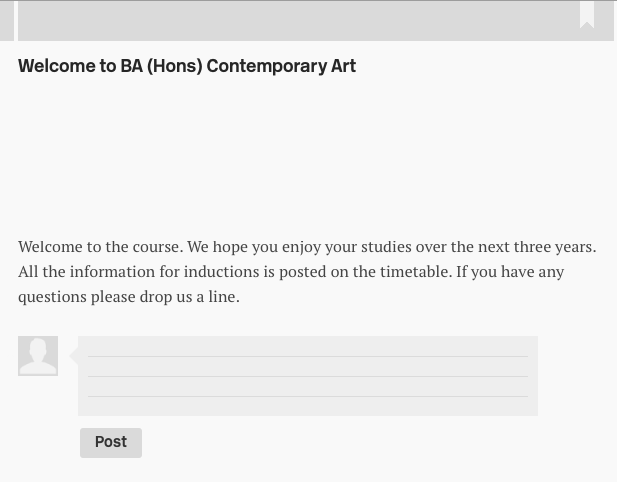Focus the comment text area
This screenshot has width=617, height=482.
click(308, 376)
